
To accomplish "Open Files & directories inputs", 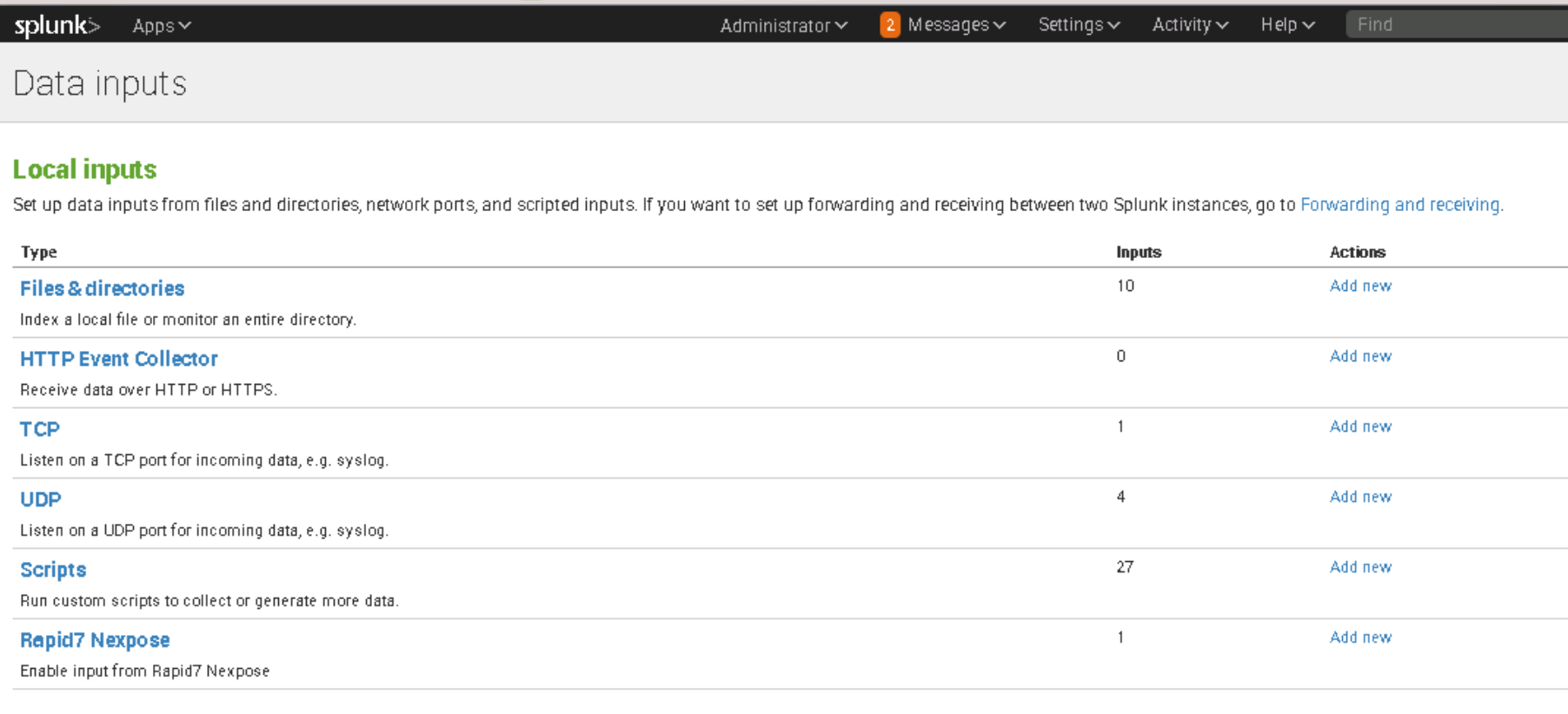I will [103, 288].
